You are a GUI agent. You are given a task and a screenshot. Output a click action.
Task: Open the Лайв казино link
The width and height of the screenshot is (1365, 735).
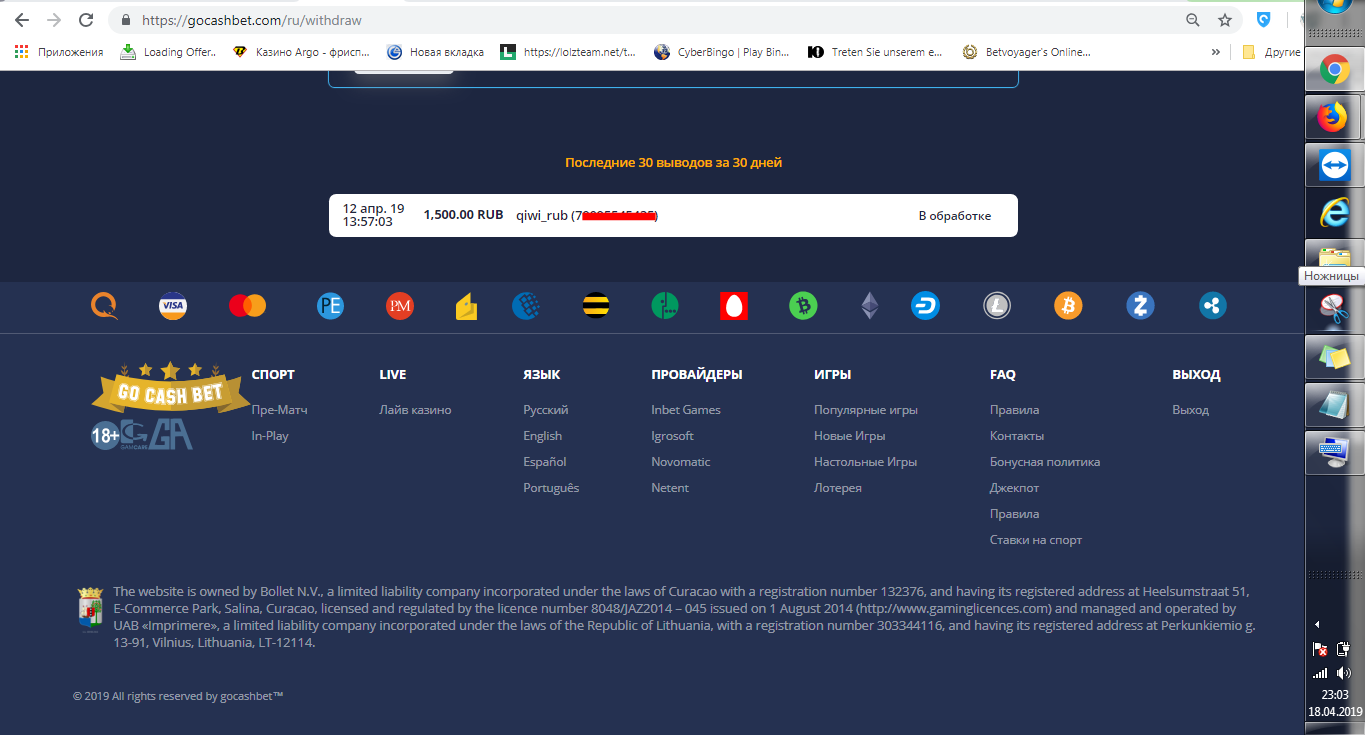click(x=415, y=410)
